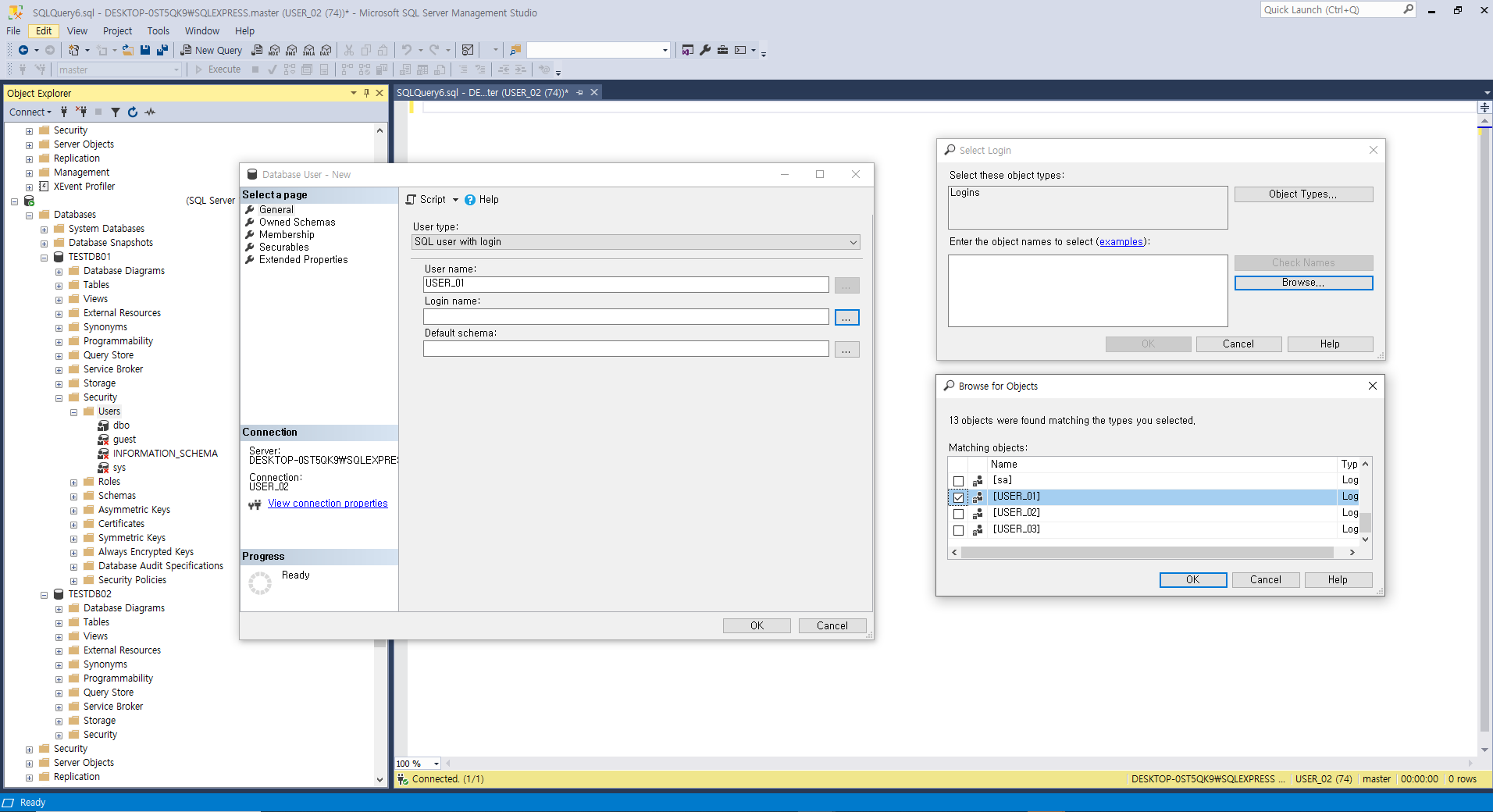Click Disconnect plug icon in Object Explorer
Image resolution: width=1493 pixels, height=812 pixels.
(81, 112)
